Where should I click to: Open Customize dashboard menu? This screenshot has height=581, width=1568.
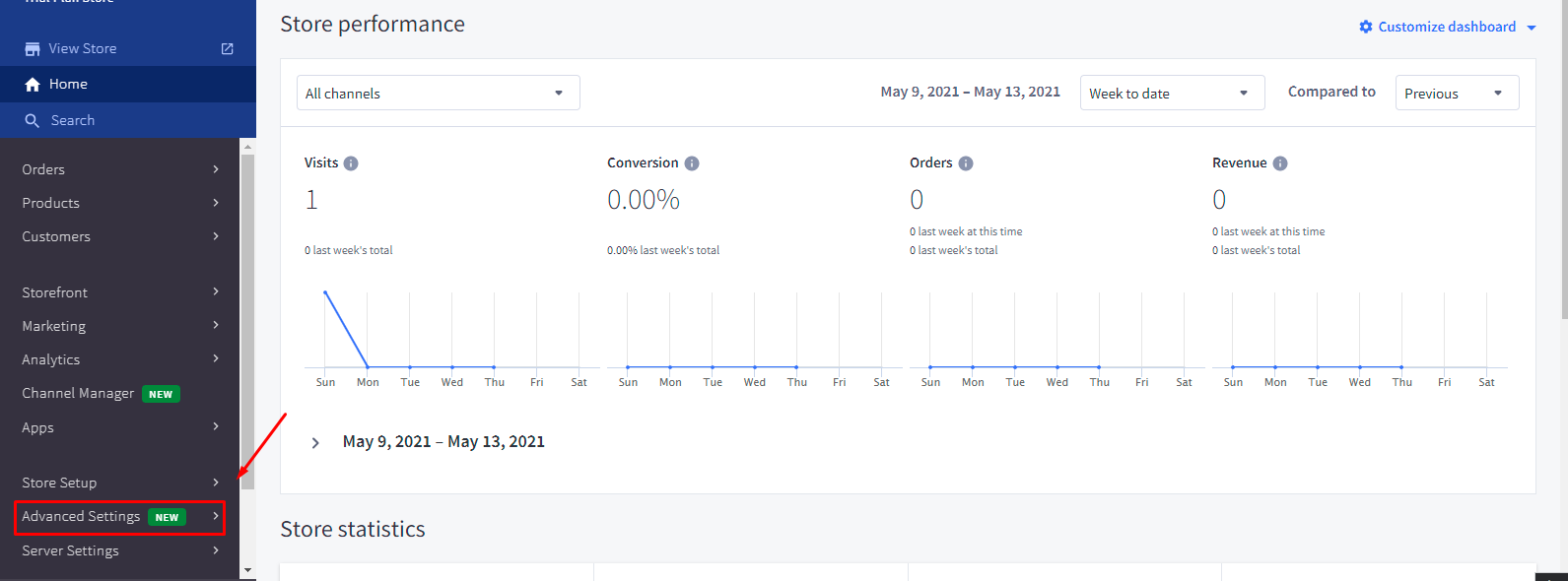1447,27
